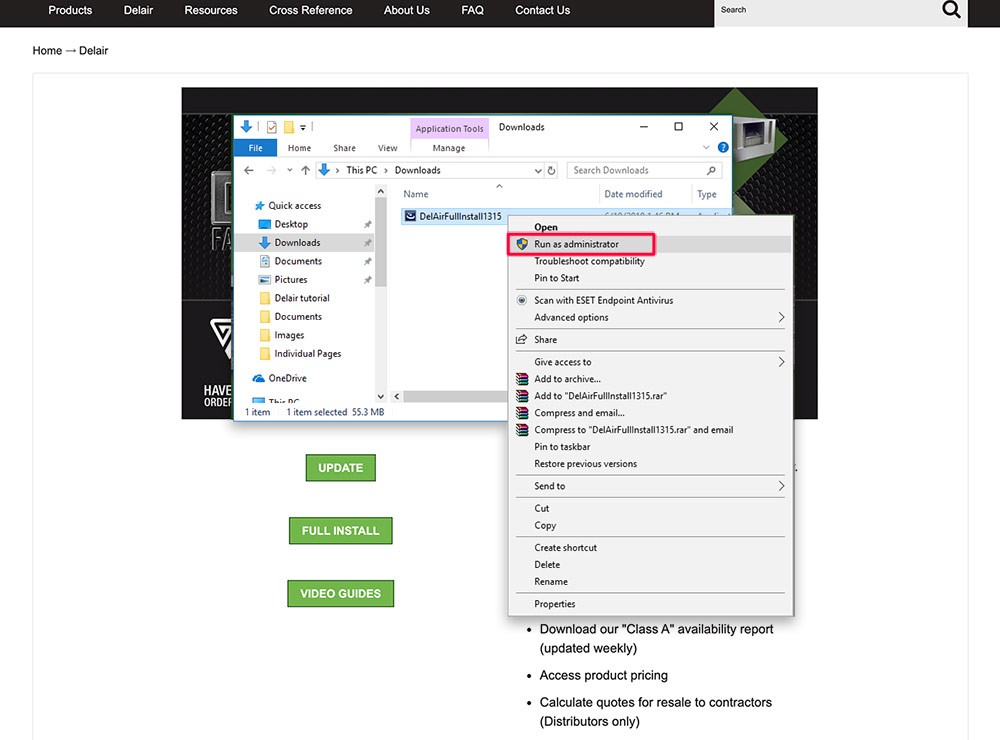
Task: Click the WinRAR icon beside Compress and email
Action: click(522, 413)
